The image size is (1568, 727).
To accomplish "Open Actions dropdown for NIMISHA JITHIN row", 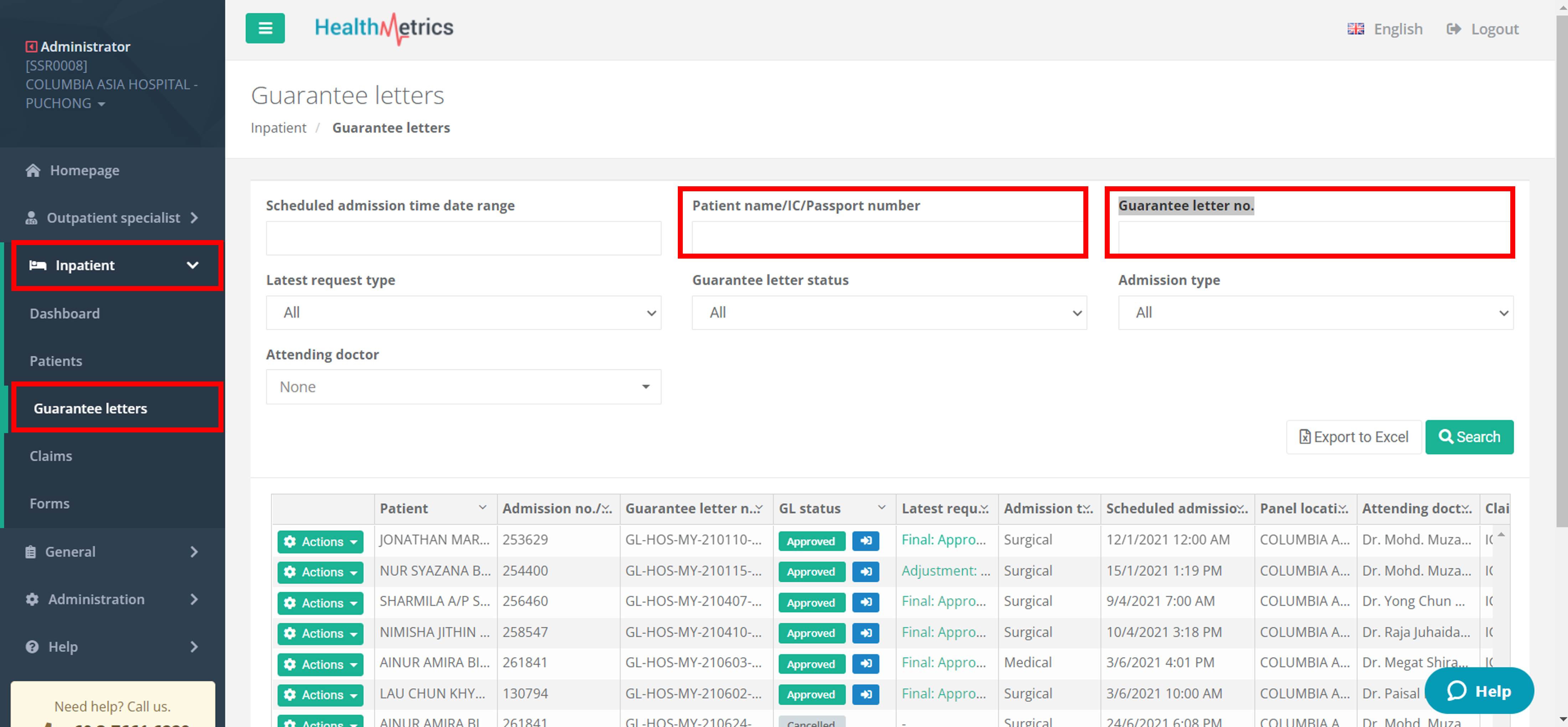I will point(320,633).
